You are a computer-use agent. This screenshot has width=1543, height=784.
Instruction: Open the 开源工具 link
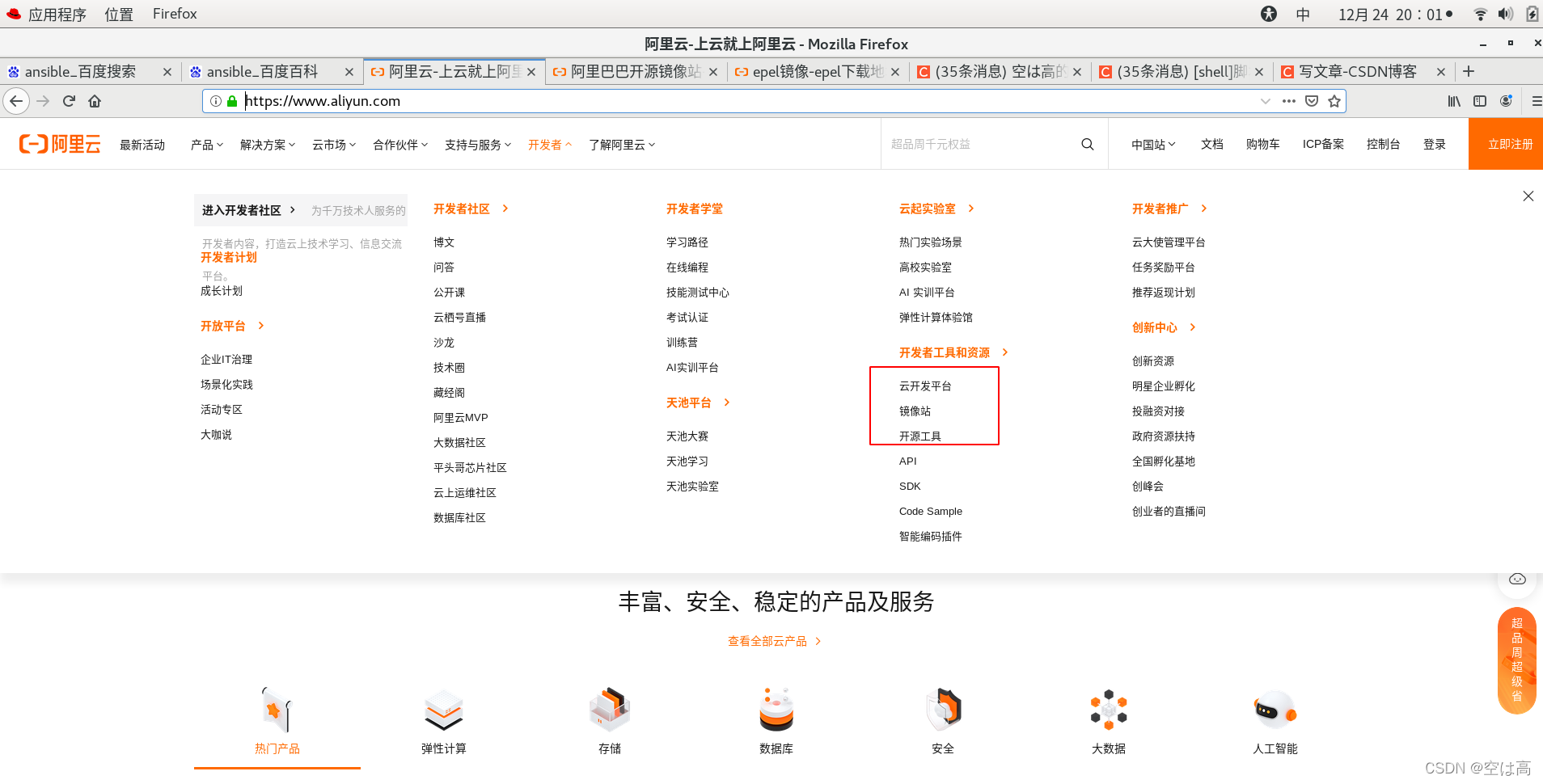click(920, 436)
